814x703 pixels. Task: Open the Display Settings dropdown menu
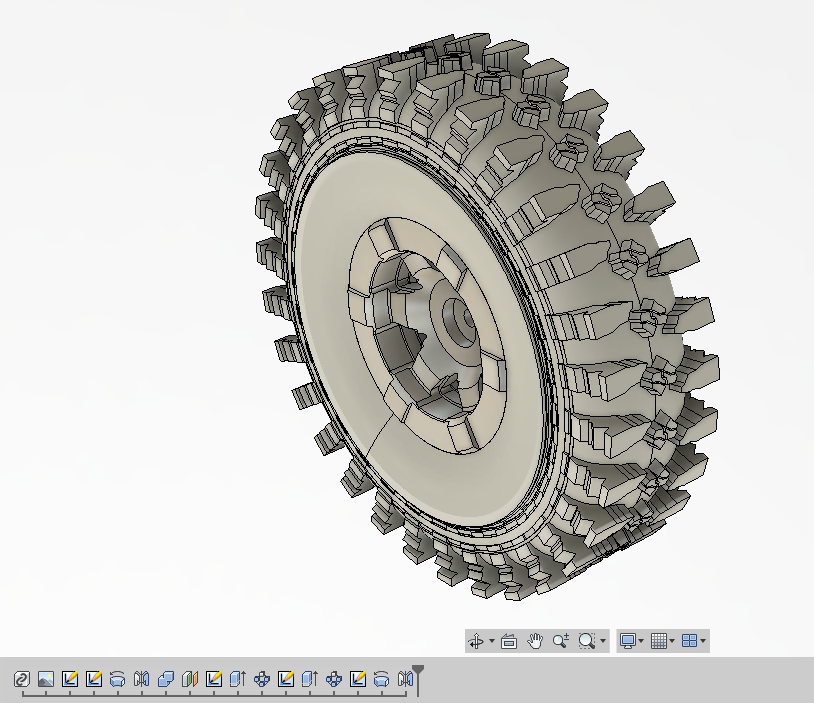point(641,640)
